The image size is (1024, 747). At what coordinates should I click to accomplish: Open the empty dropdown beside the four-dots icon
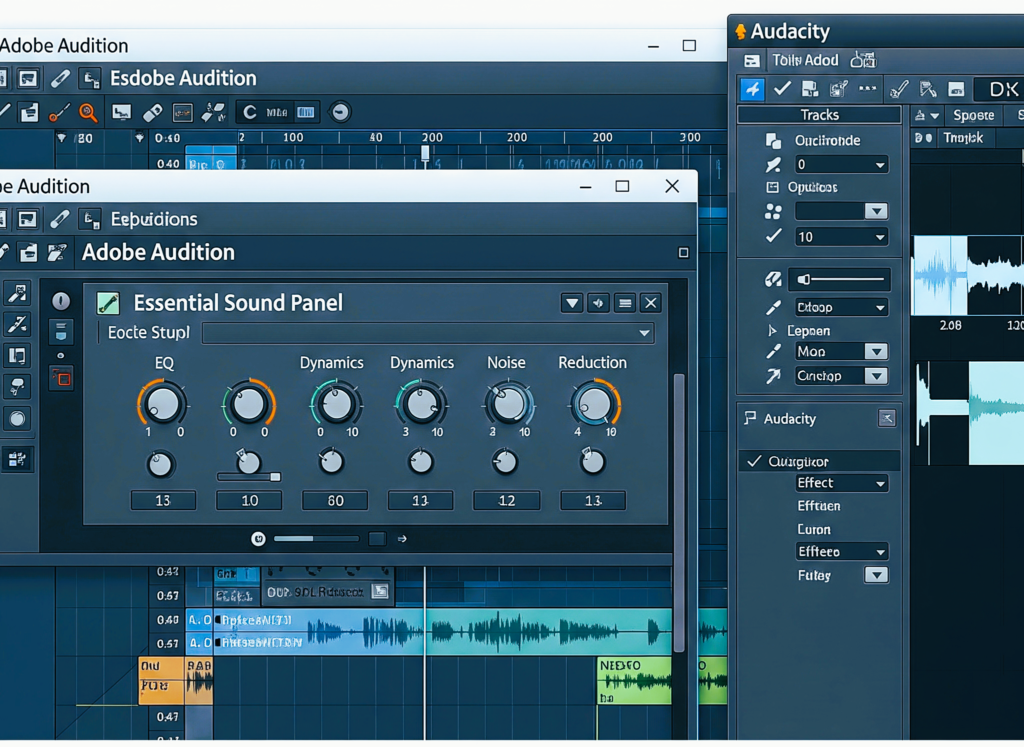[x=841, y=211]
